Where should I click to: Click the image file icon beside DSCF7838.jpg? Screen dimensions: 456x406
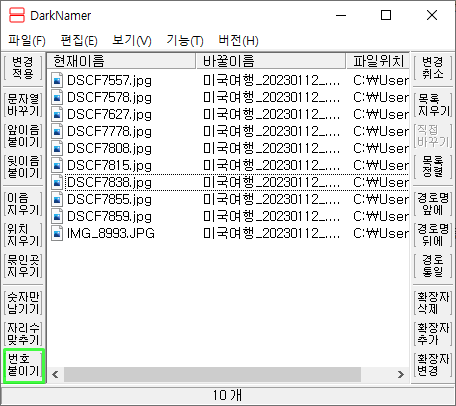pos(57,182)
